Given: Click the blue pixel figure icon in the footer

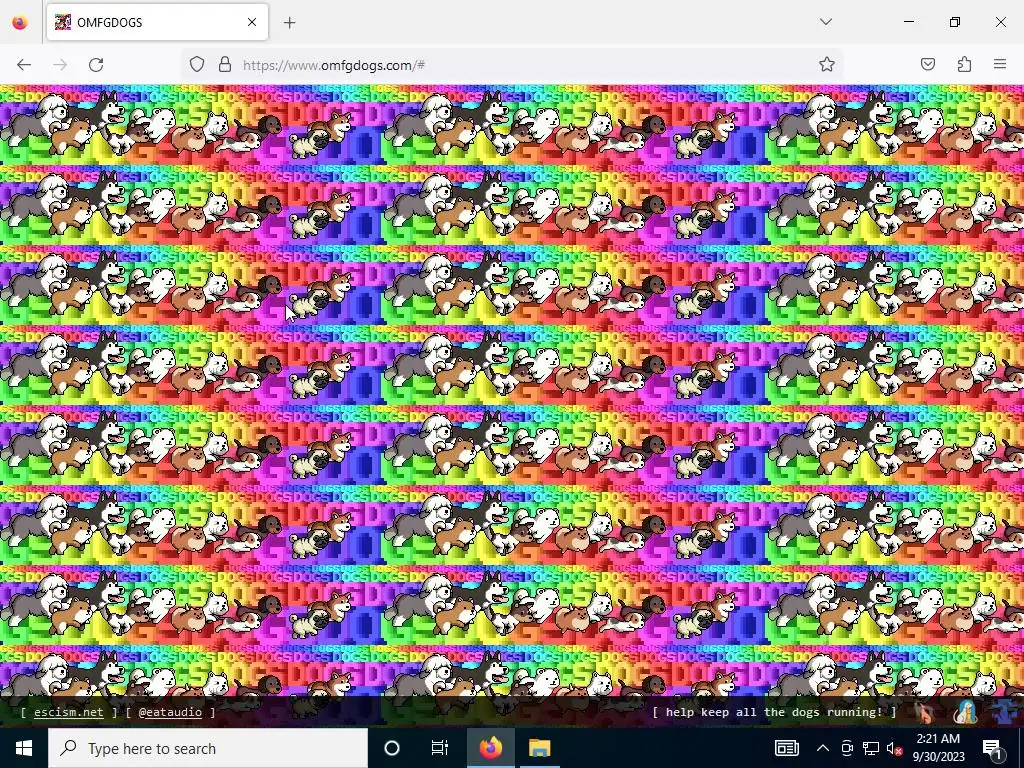Looking at the screenshot, I should point(1006,712).
